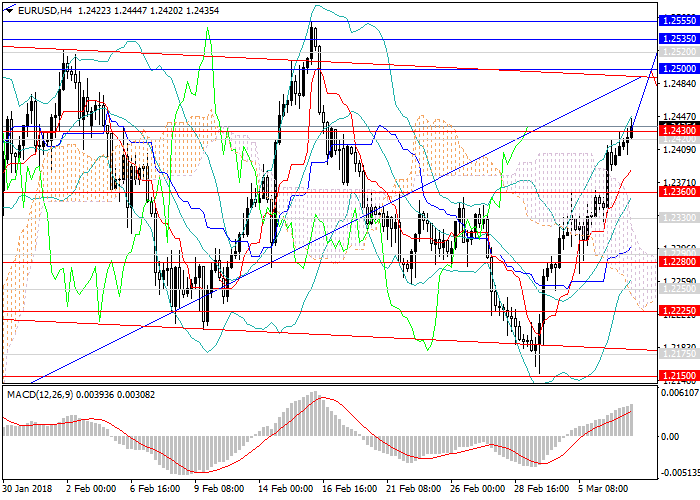The image size is (700, 500).
Task: Click the chart's symbol arrow icon at top-left
Action: pyautogui.click(x=7, y=9)
